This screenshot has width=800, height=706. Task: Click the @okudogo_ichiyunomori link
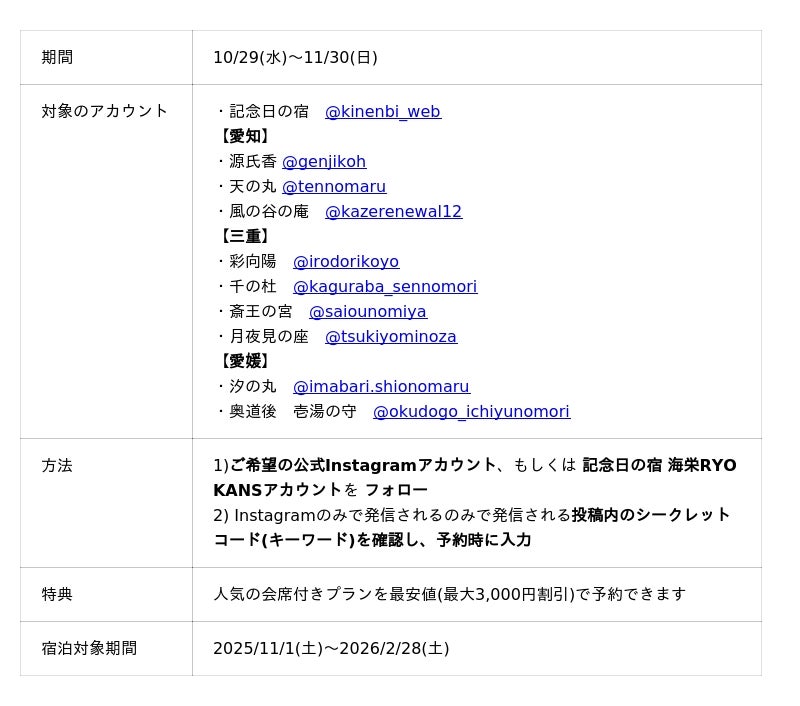click(471, 412)
